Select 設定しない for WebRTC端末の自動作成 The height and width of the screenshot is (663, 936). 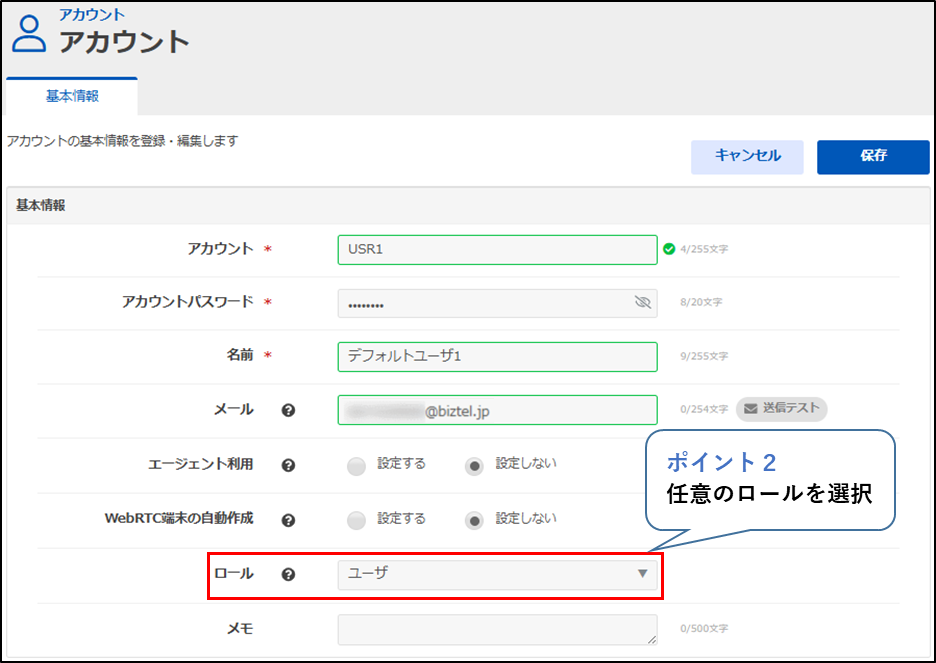[475, 520]
